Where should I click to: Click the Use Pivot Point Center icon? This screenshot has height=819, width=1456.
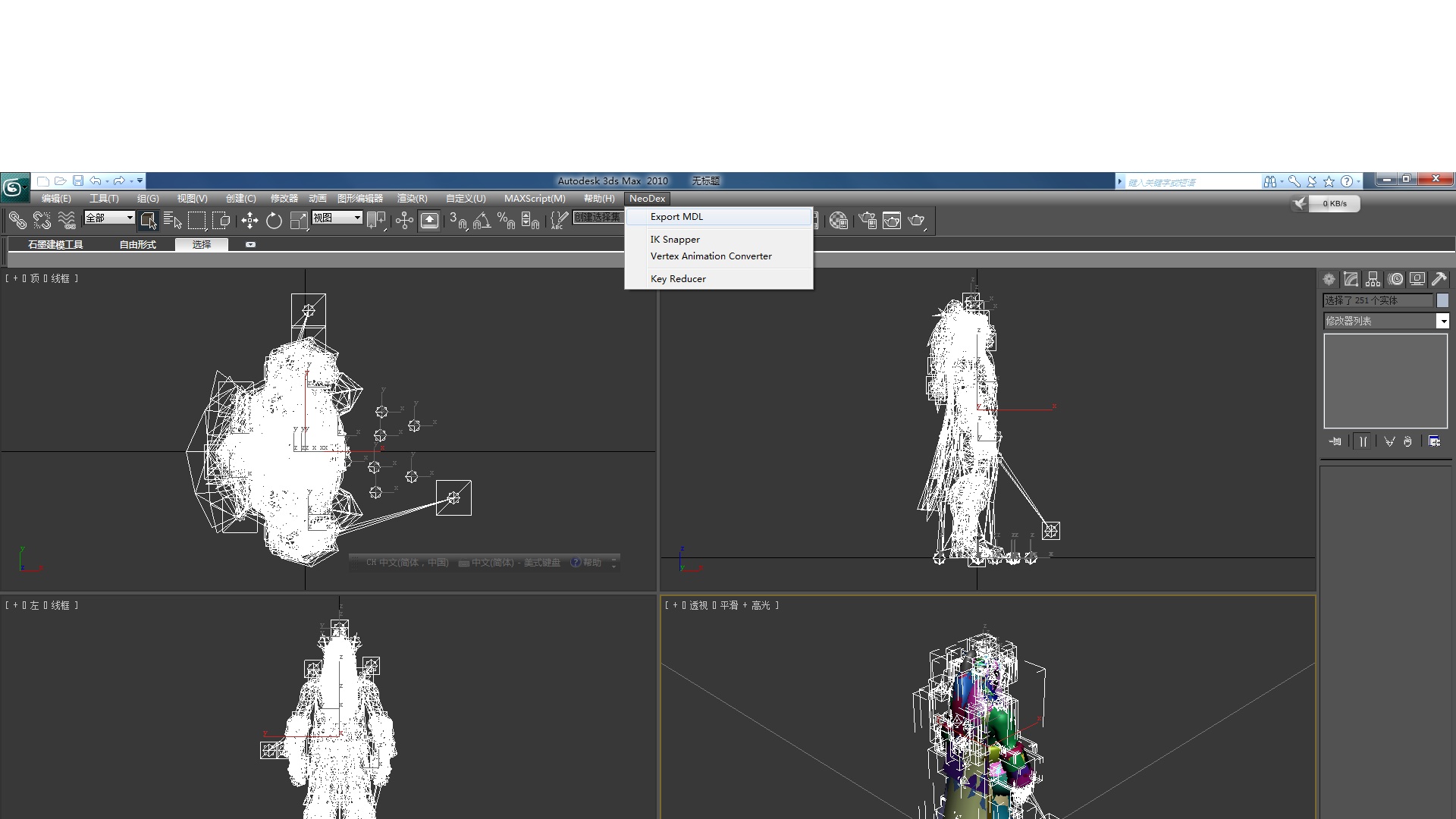tap(376, 221)
